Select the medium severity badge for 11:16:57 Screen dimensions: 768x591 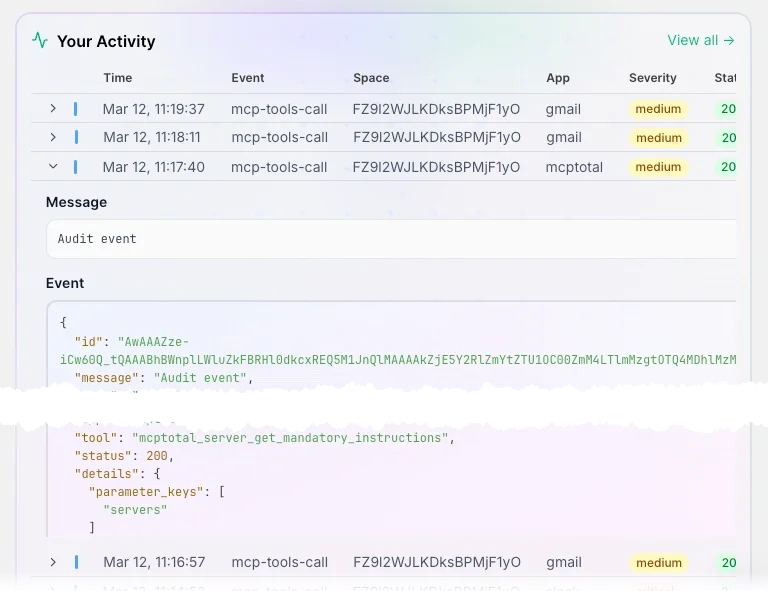pyautogui.click(x=659, y=563)
